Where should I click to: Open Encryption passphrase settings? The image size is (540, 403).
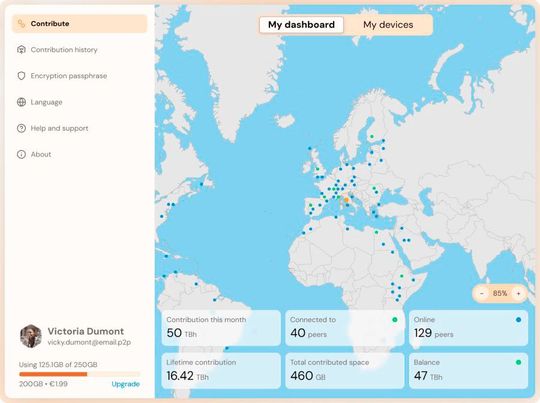(x=62, y=76)
